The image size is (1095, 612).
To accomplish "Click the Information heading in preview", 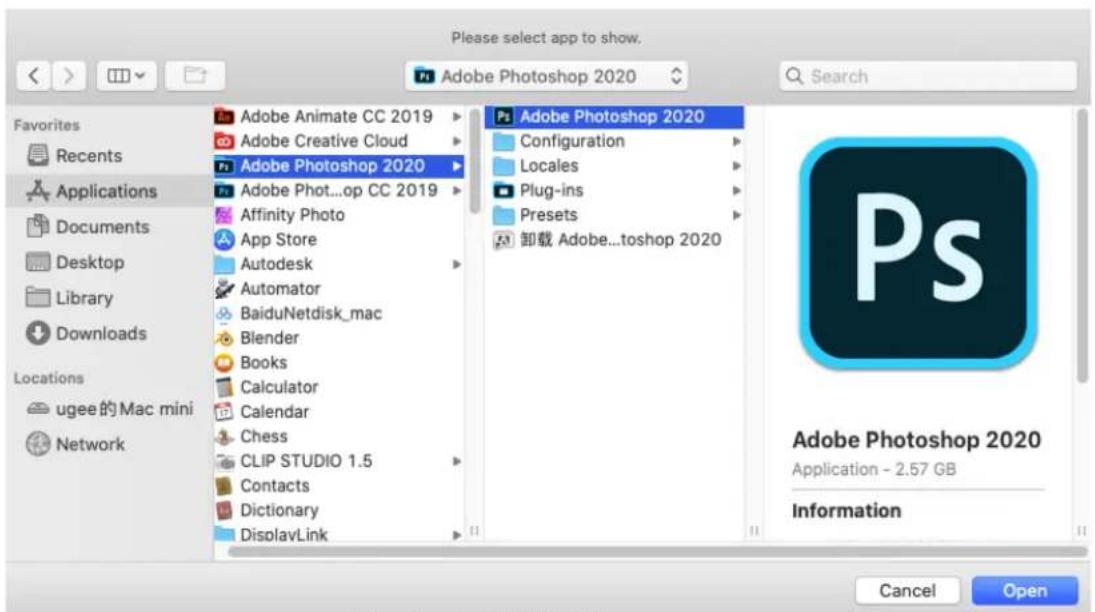I will tap(846, 511).
